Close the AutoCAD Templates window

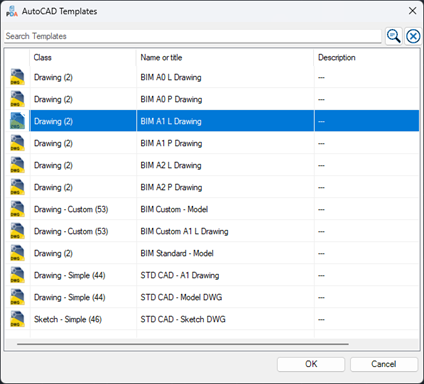point(413,11)
